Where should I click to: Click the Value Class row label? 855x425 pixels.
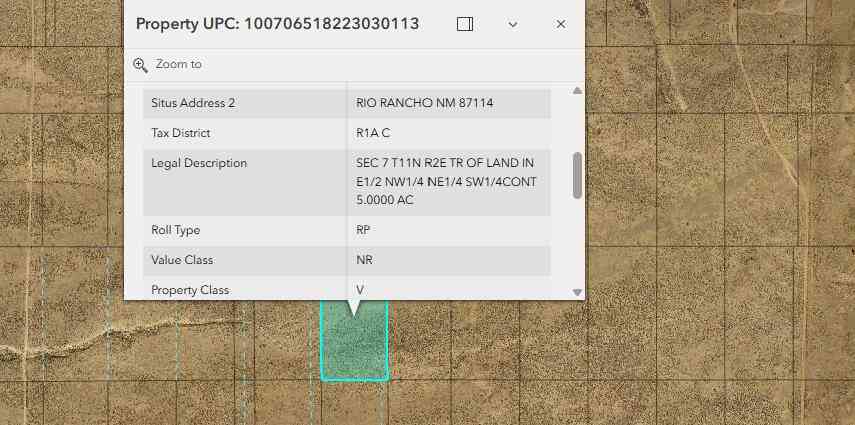coord(182,260)
